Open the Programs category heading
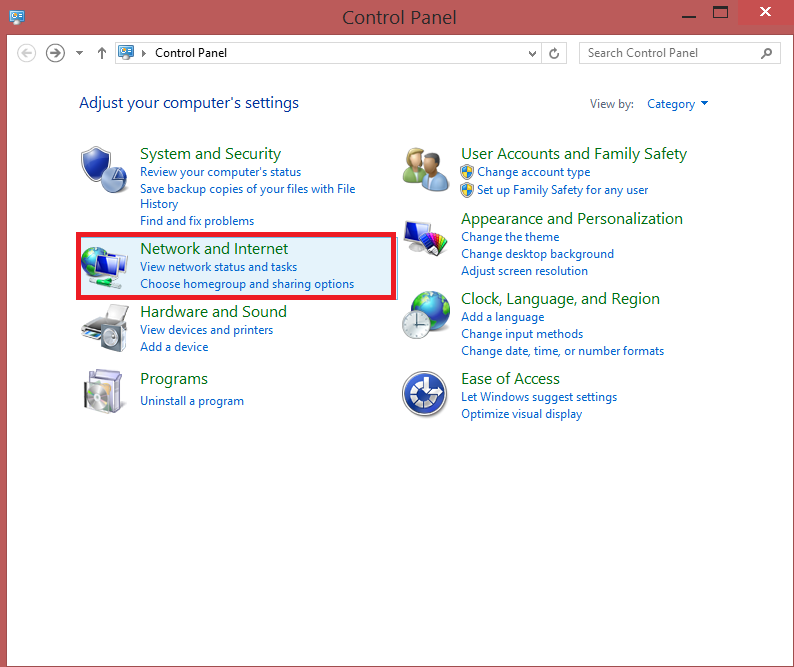Image resolution: width=794 pixels, height=667 pixels. click(x=174, y=379)
